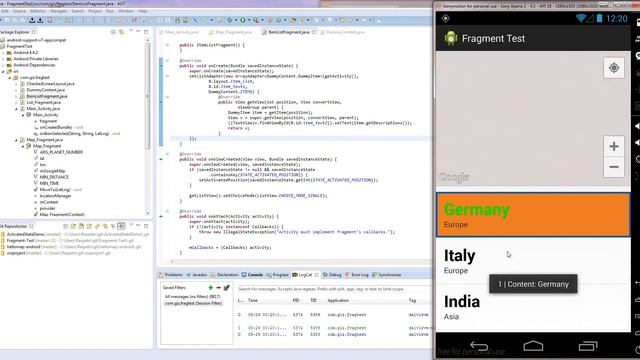Click the Debug bug toolbar icon

[230, 20]
